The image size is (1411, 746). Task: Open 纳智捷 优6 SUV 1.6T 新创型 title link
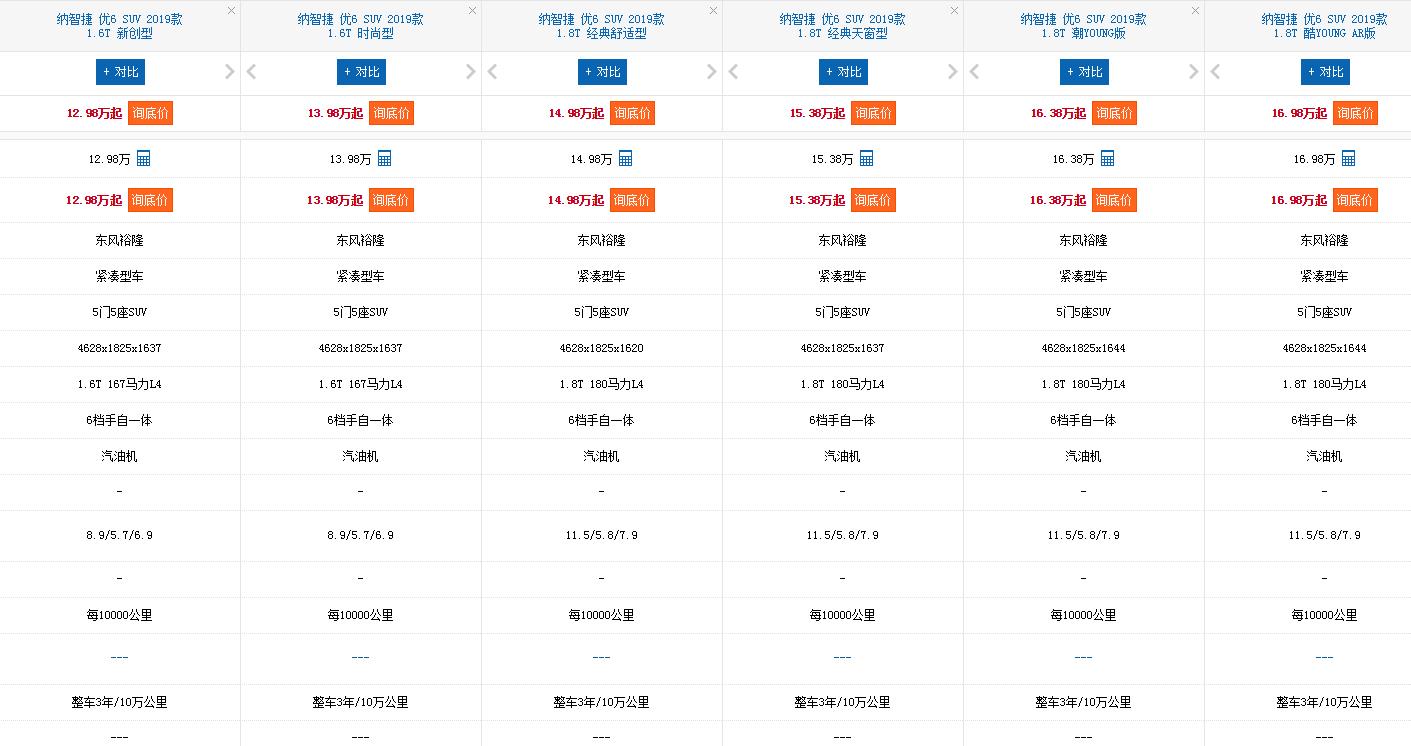tap(120, 26)
